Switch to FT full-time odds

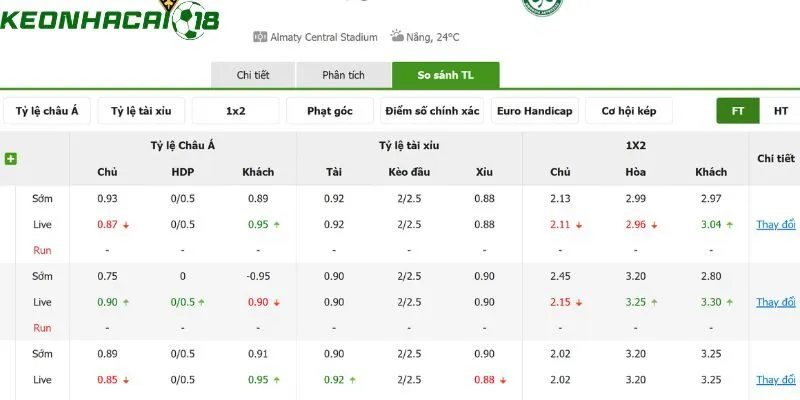[x=738, y=111]
